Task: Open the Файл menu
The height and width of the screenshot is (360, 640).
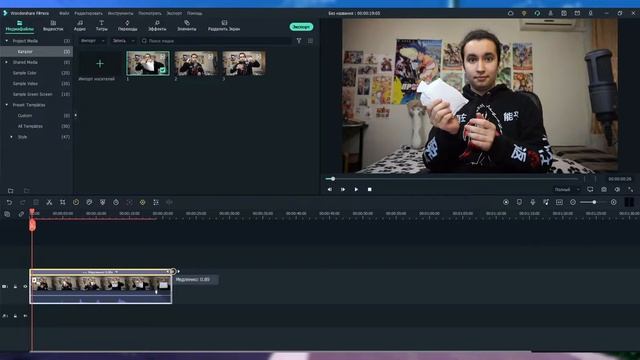Action: point(64,13)
